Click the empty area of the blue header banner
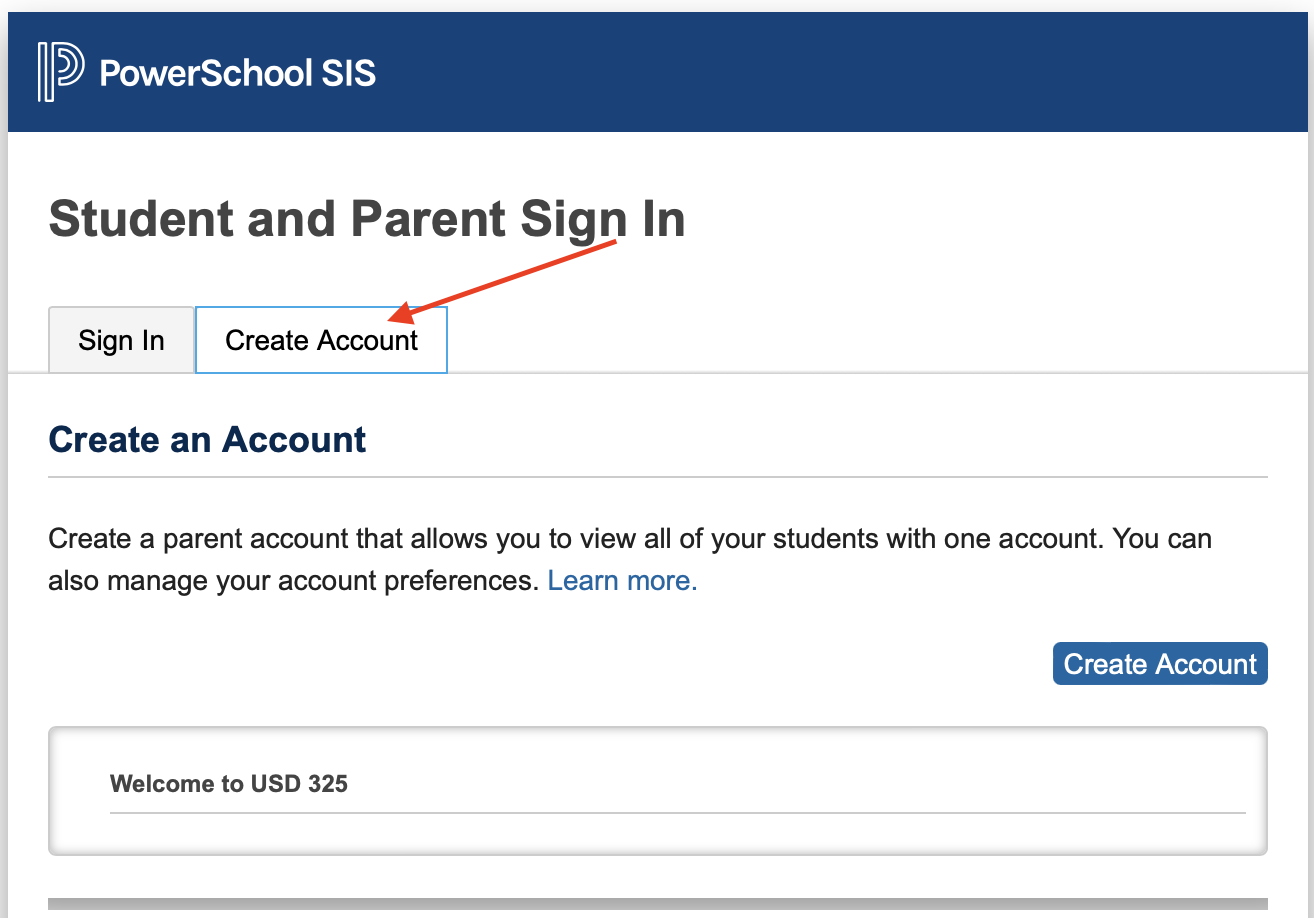1314x918 pixels. point(840,72)
